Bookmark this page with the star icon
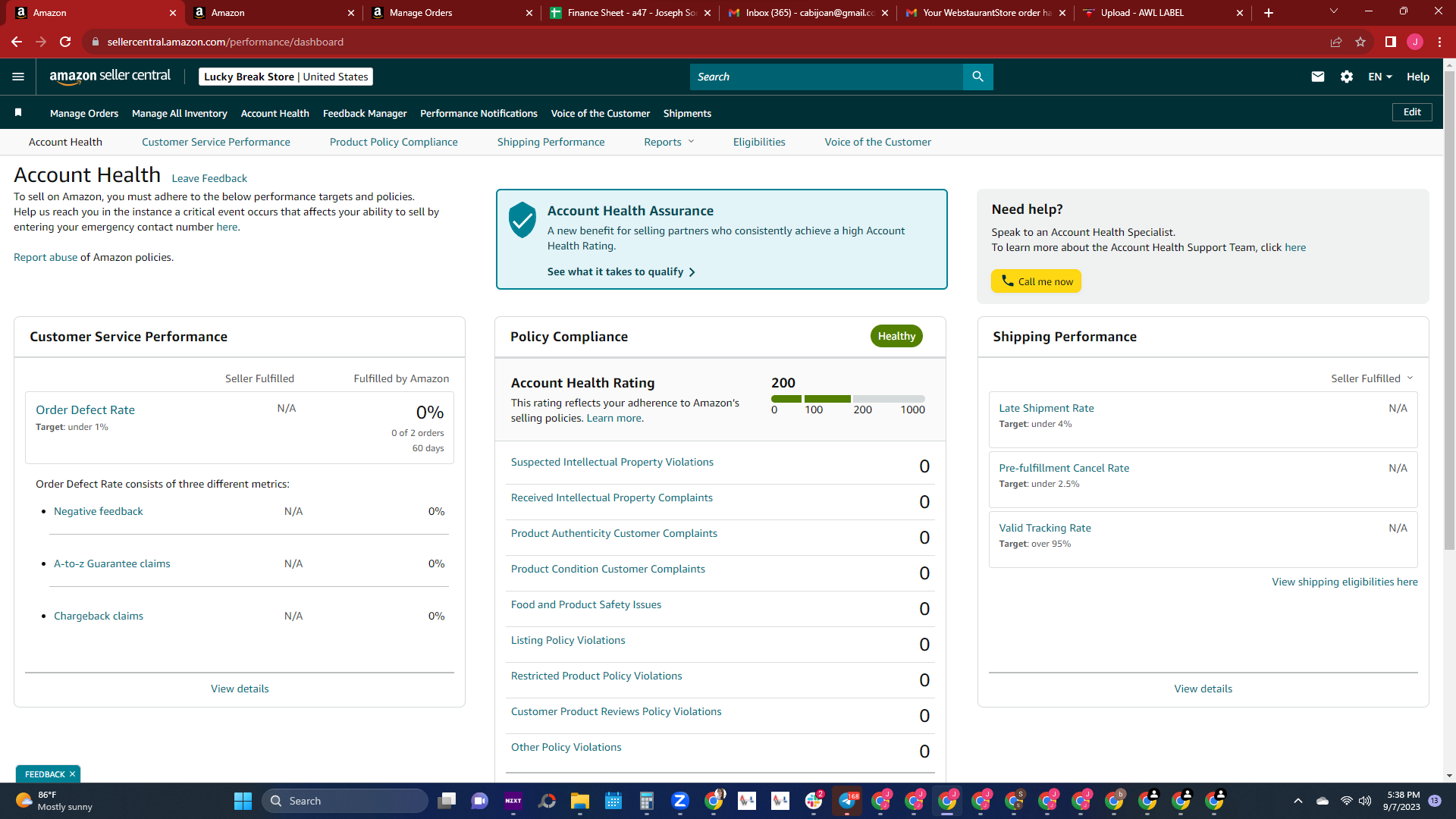 [x=1360, y=42]
